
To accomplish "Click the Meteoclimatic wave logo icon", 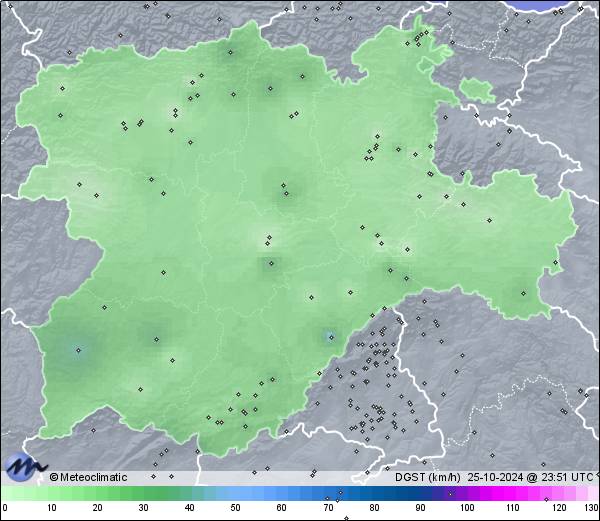I will pos(24,466).
